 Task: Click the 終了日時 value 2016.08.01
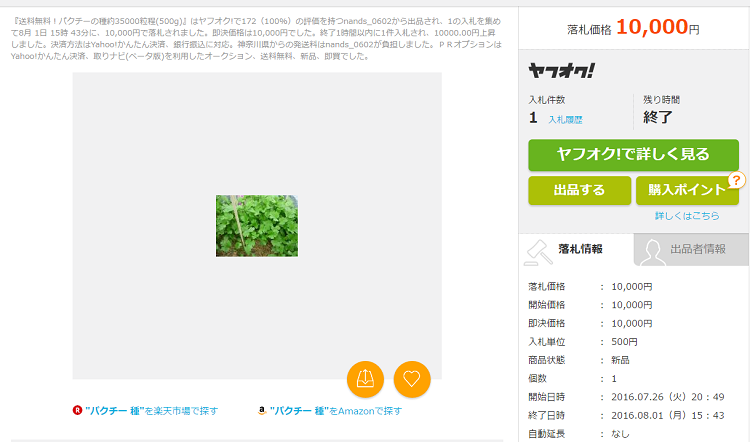[668, 415]
